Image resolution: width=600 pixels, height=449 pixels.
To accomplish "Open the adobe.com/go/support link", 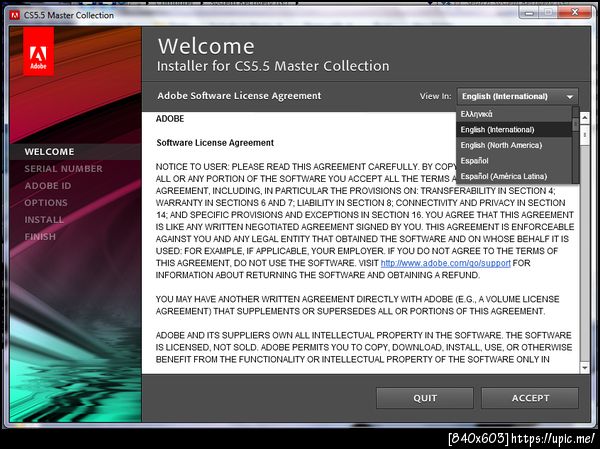I will (445, 263).
